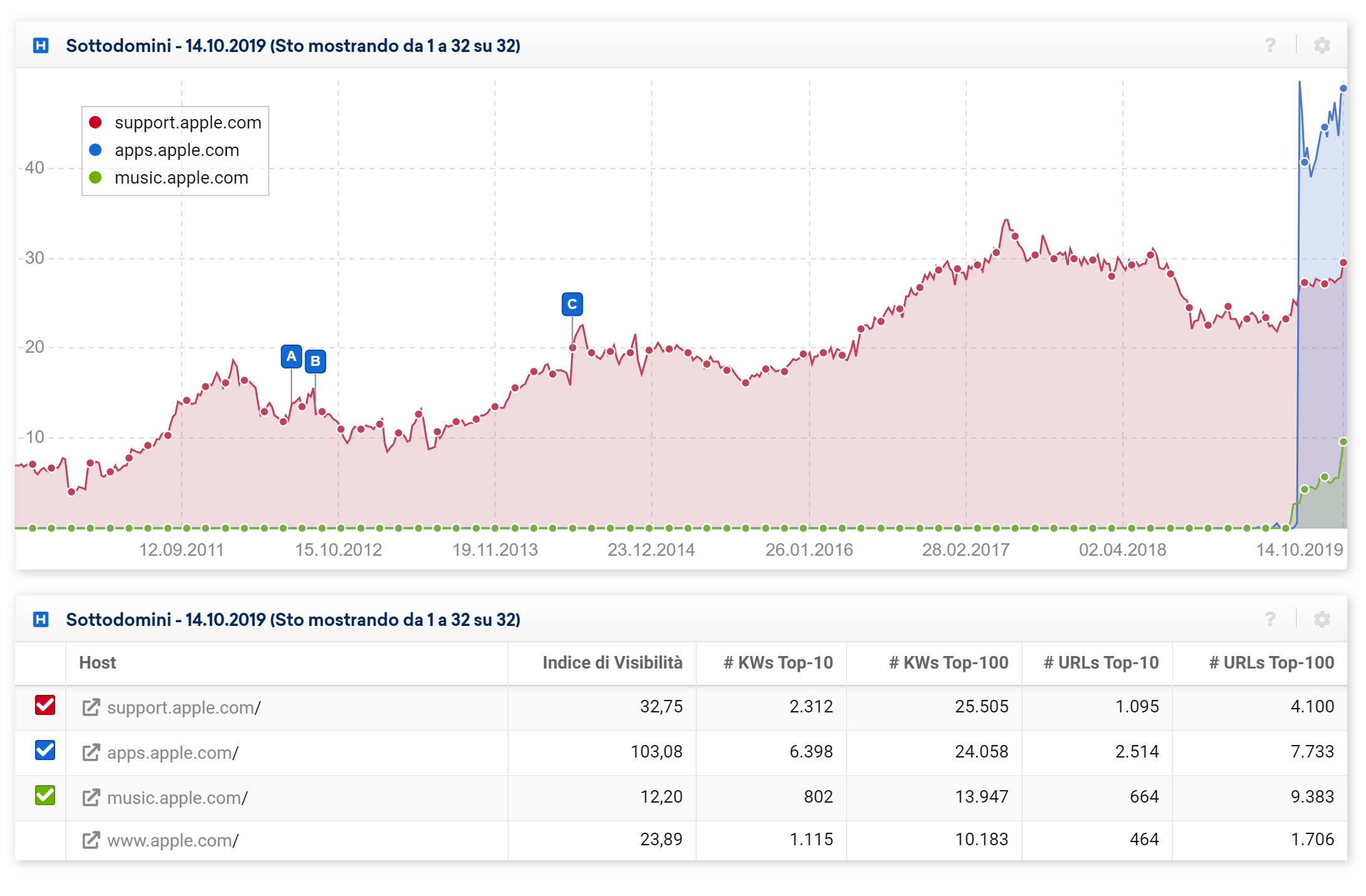The height and width of the screenshot is (896, 1366).
Task: Click the table title Sottodomini - 14.10.2019
Action: coord(293,620)
